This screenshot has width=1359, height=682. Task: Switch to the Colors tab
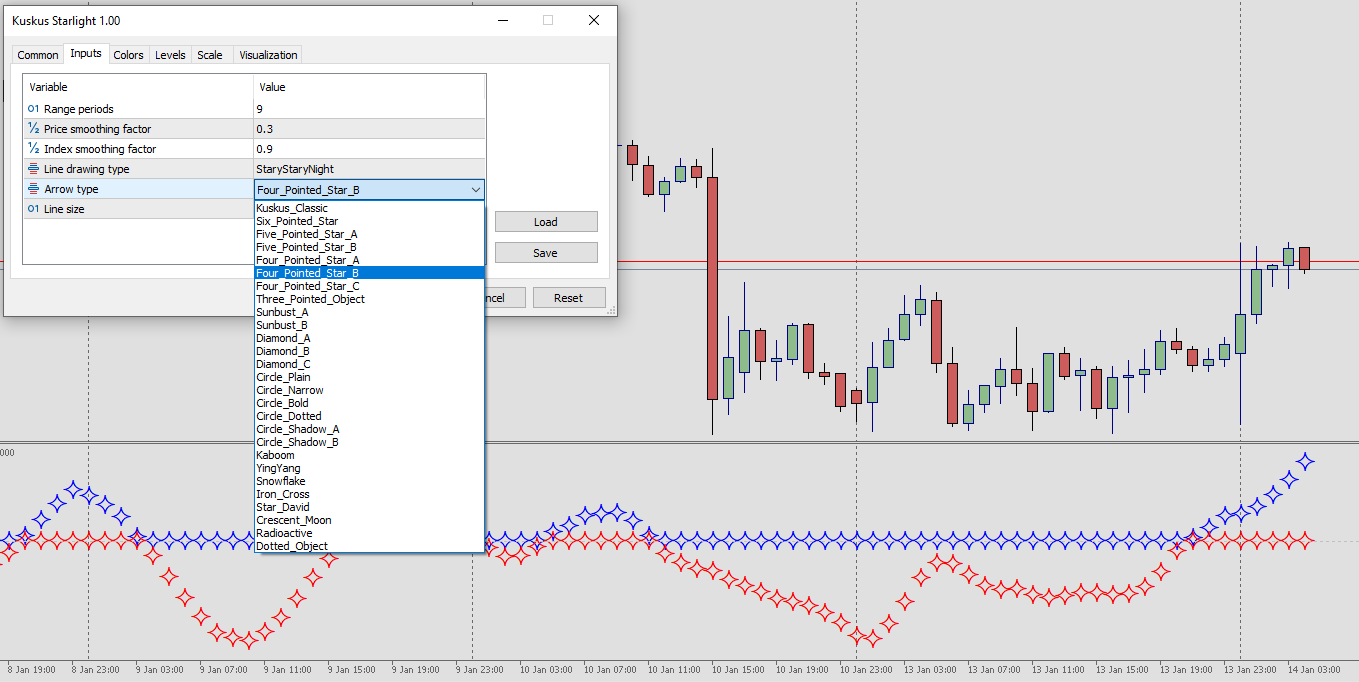pyautogui.click(x=128, y=55)
